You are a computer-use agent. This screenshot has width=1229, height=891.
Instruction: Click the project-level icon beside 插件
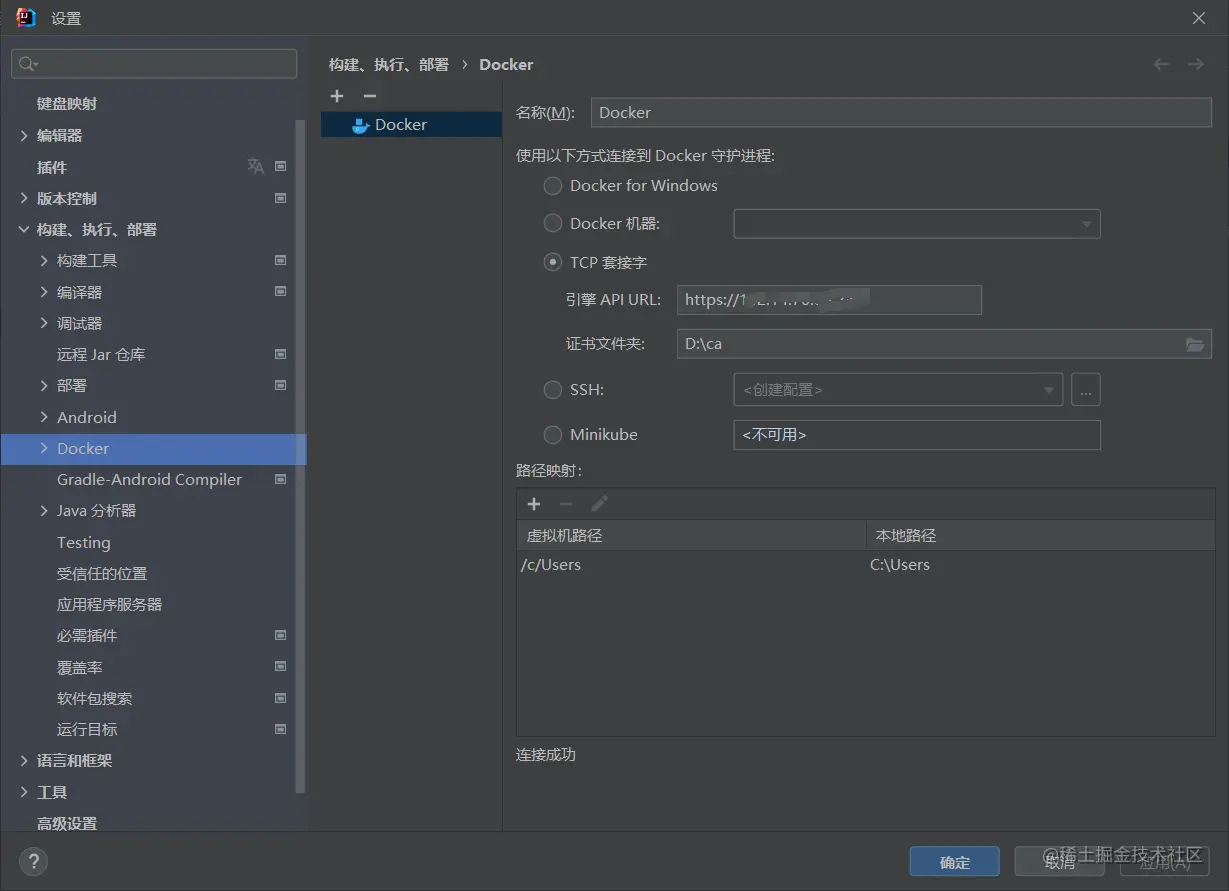(280, 166)
